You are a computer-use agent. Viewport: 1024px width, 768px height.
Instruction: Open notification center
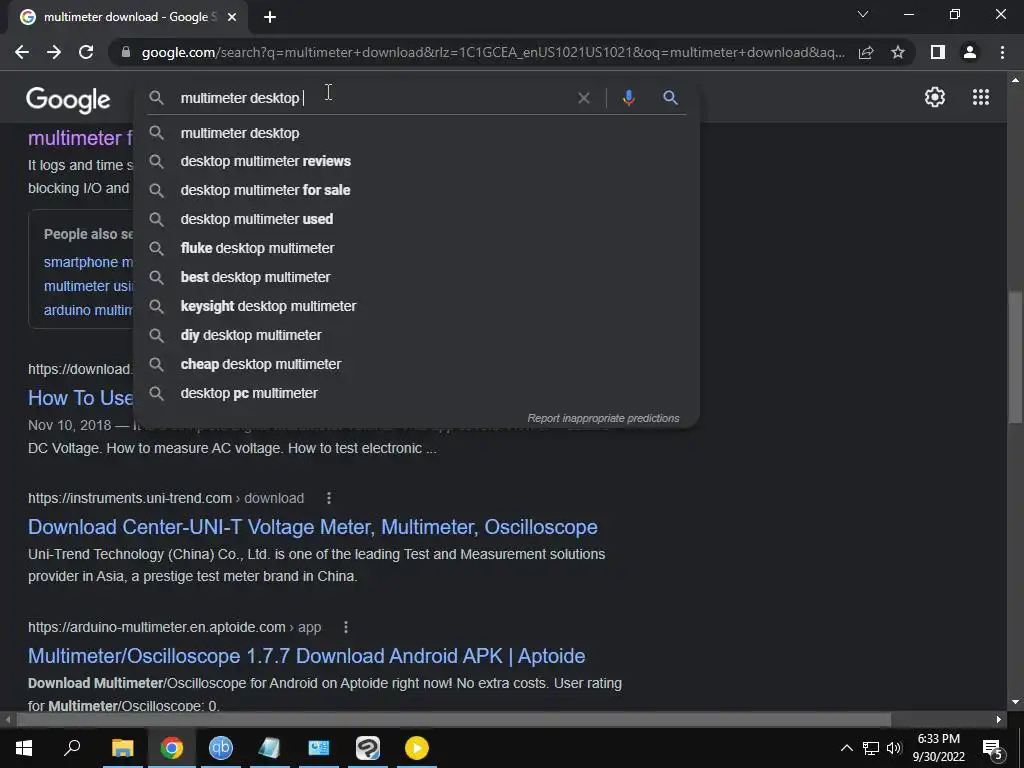(x=992, y=748)
